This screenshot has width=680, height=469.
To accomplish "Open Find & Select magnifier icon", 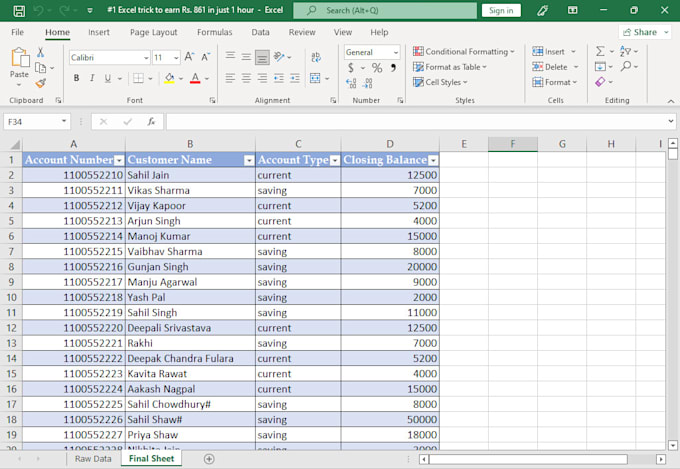I will pos(626,66).
